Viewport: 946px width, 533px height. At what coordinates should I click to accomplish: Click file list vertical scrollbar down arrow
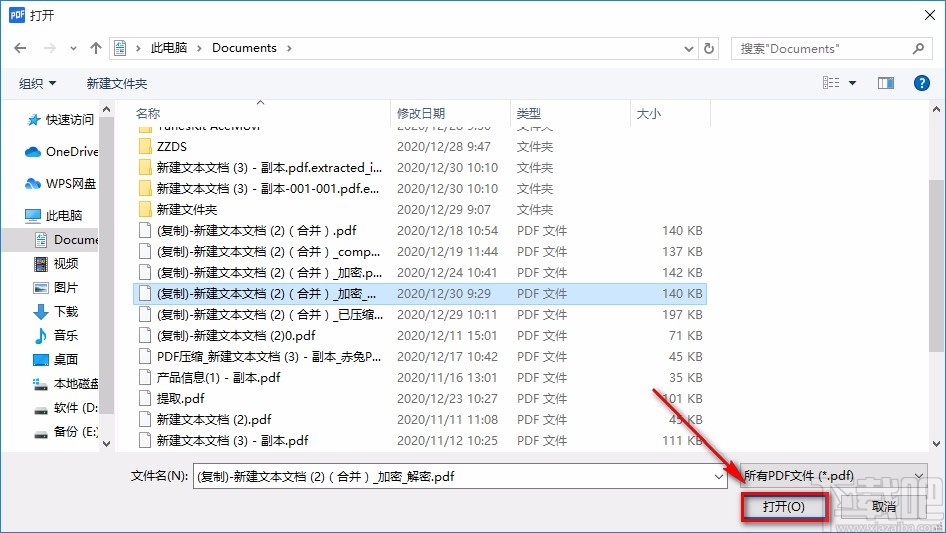coord(936,444)
